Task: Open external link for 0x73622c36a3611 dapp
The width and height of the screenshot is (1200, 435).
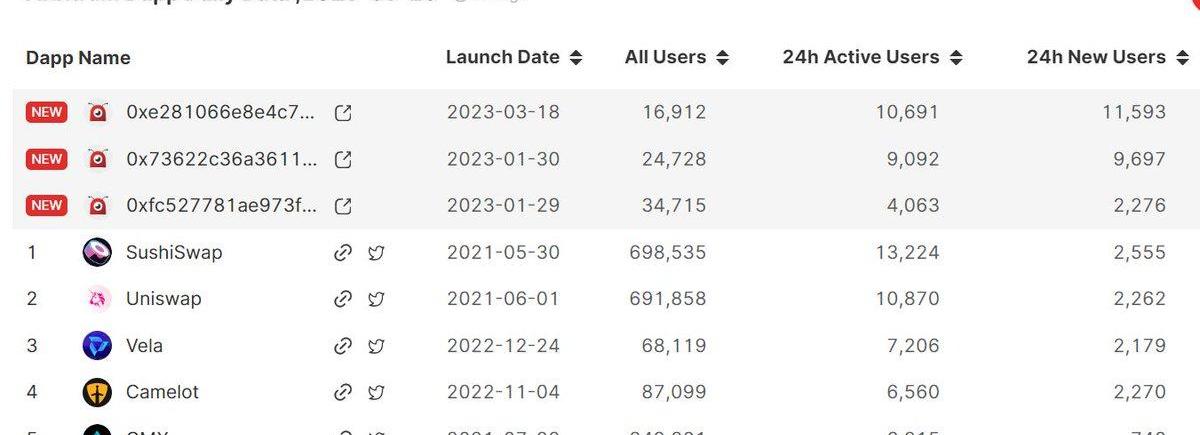Action: (343, 159)
